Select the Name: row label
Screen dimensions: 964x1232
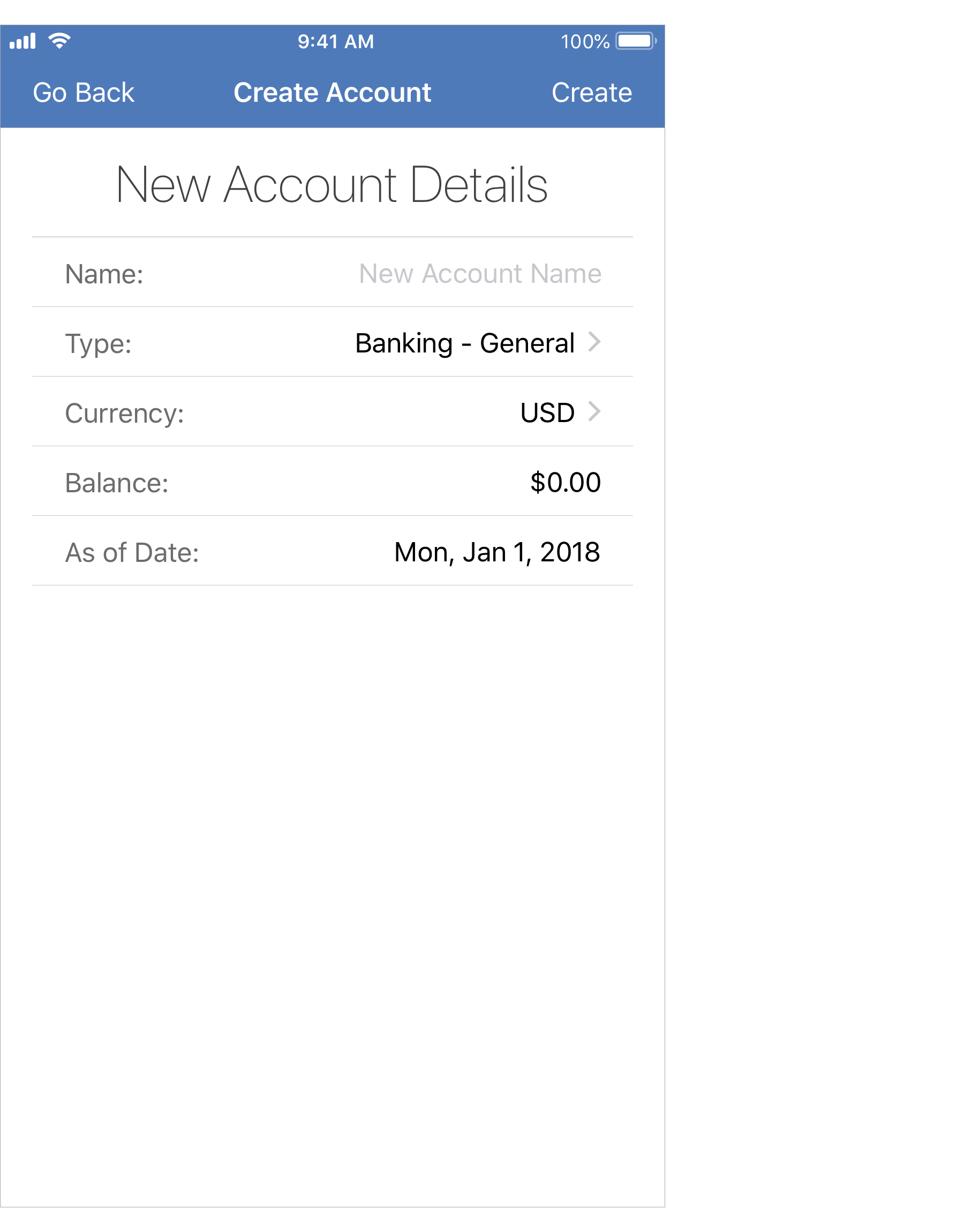104,274
